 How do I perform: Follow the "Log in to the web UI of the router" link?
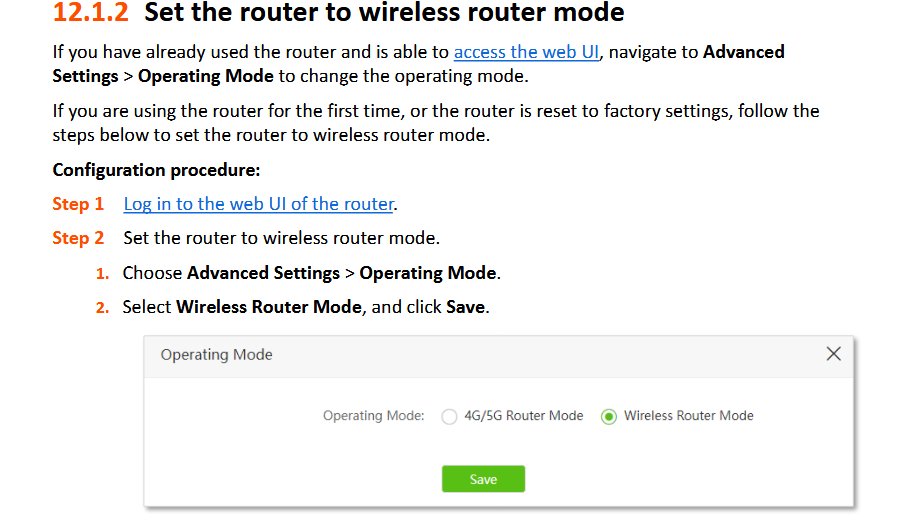pyautogui.click(x=258, y=204)
